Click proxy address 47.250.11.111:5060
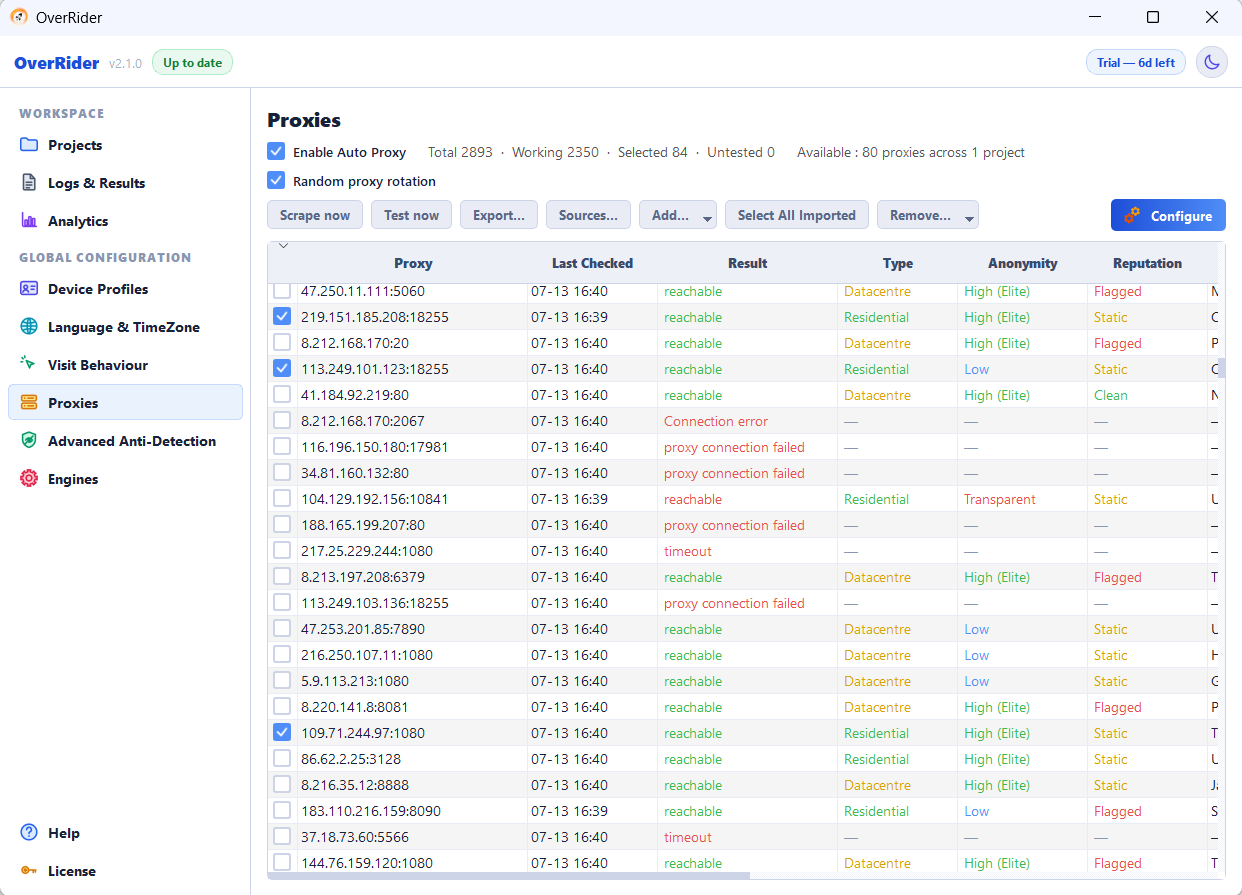 click(363, 291)
